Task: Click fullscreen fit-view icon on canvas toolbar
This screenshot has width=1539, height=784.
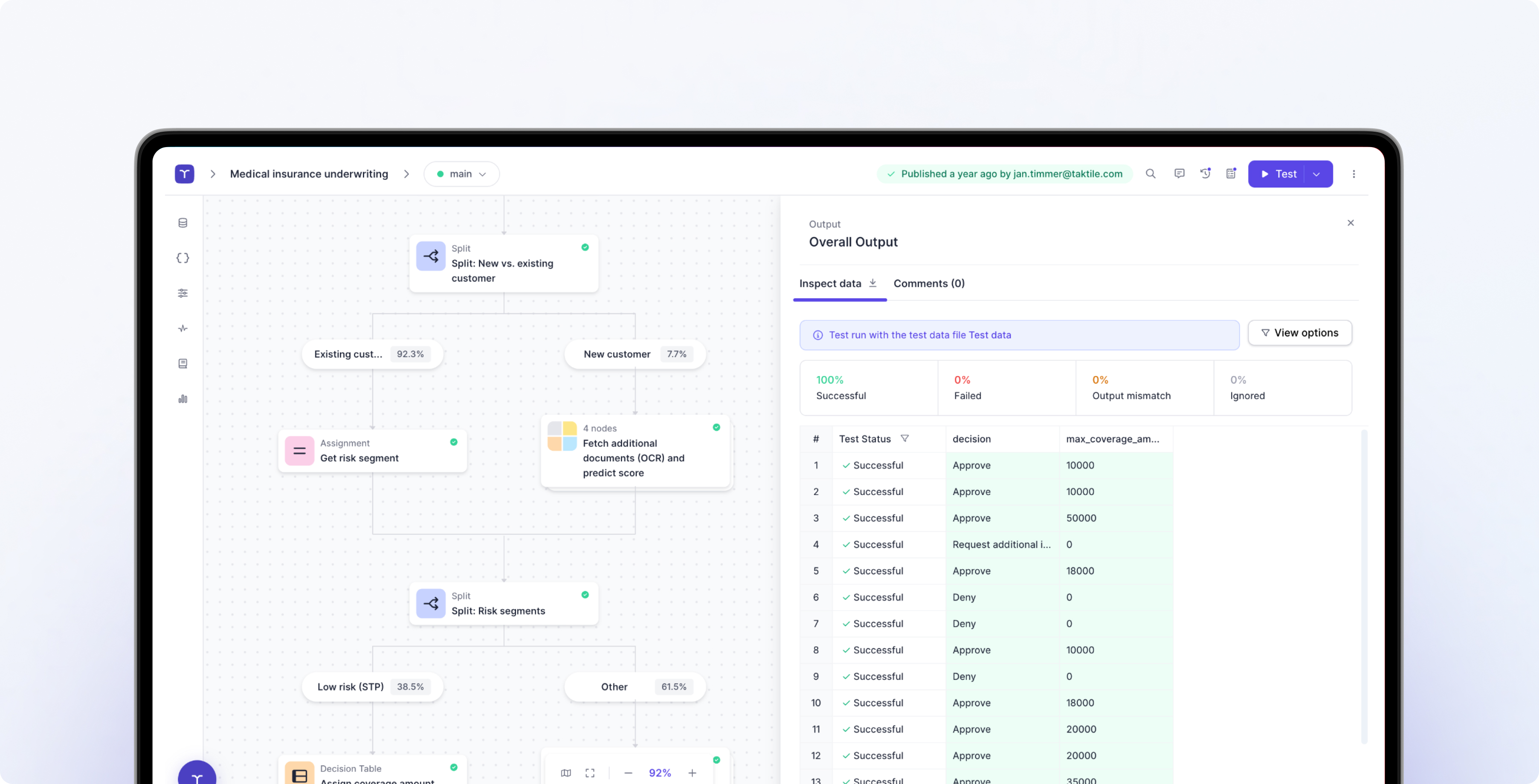Action: coord(590,772)
